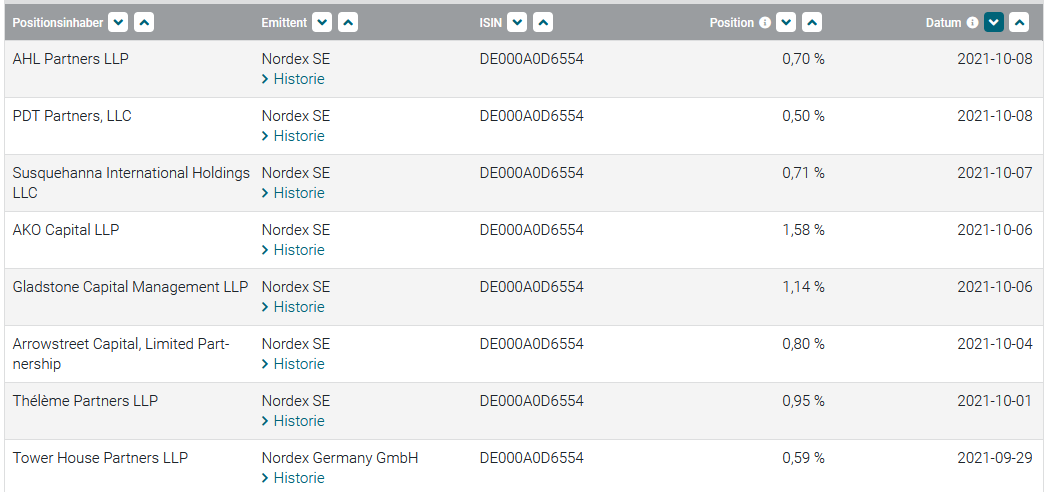Toggle active Datum descending sort

(993, 23)
